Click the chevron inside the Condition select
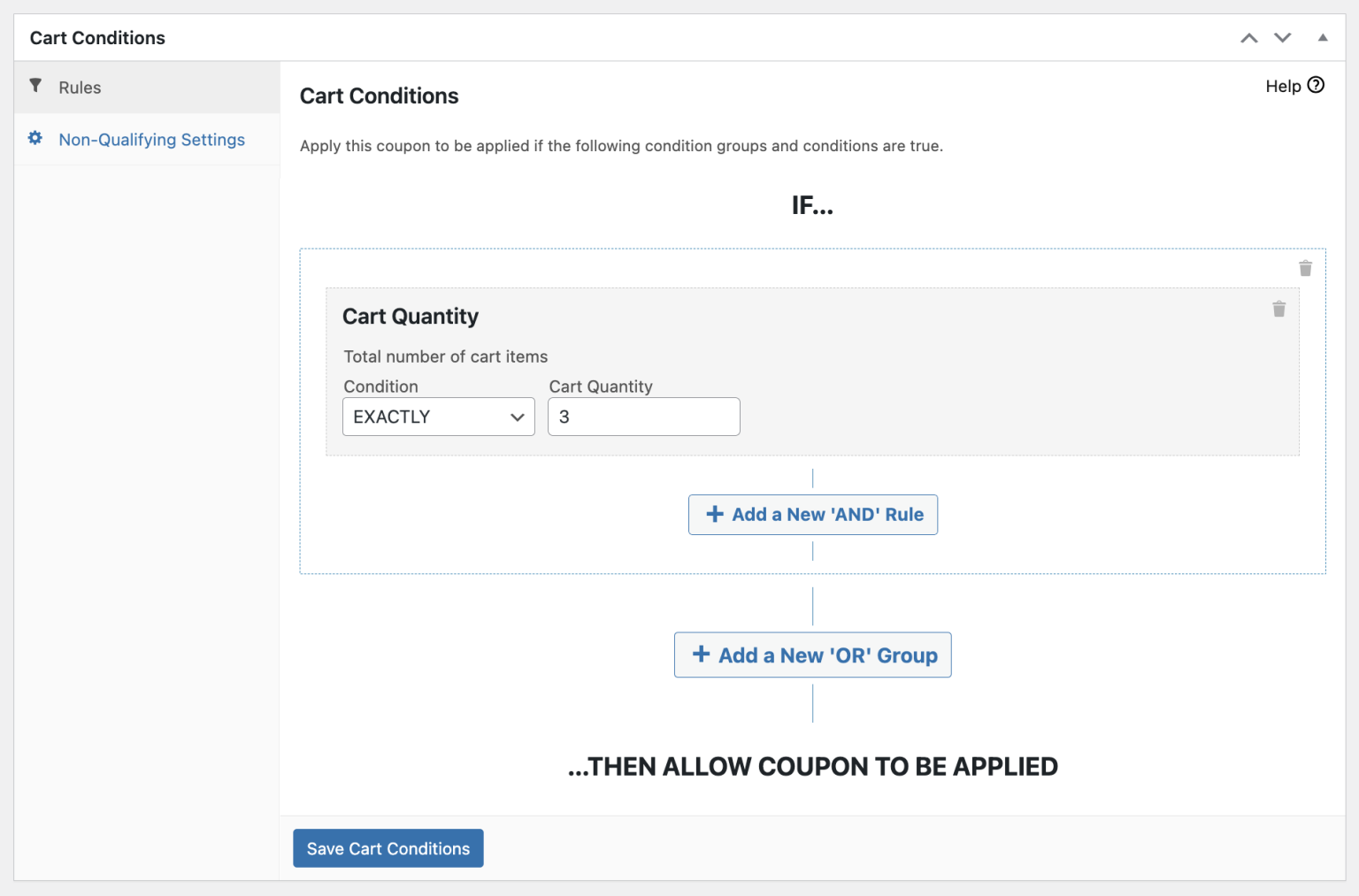 (x=518, y=416)
